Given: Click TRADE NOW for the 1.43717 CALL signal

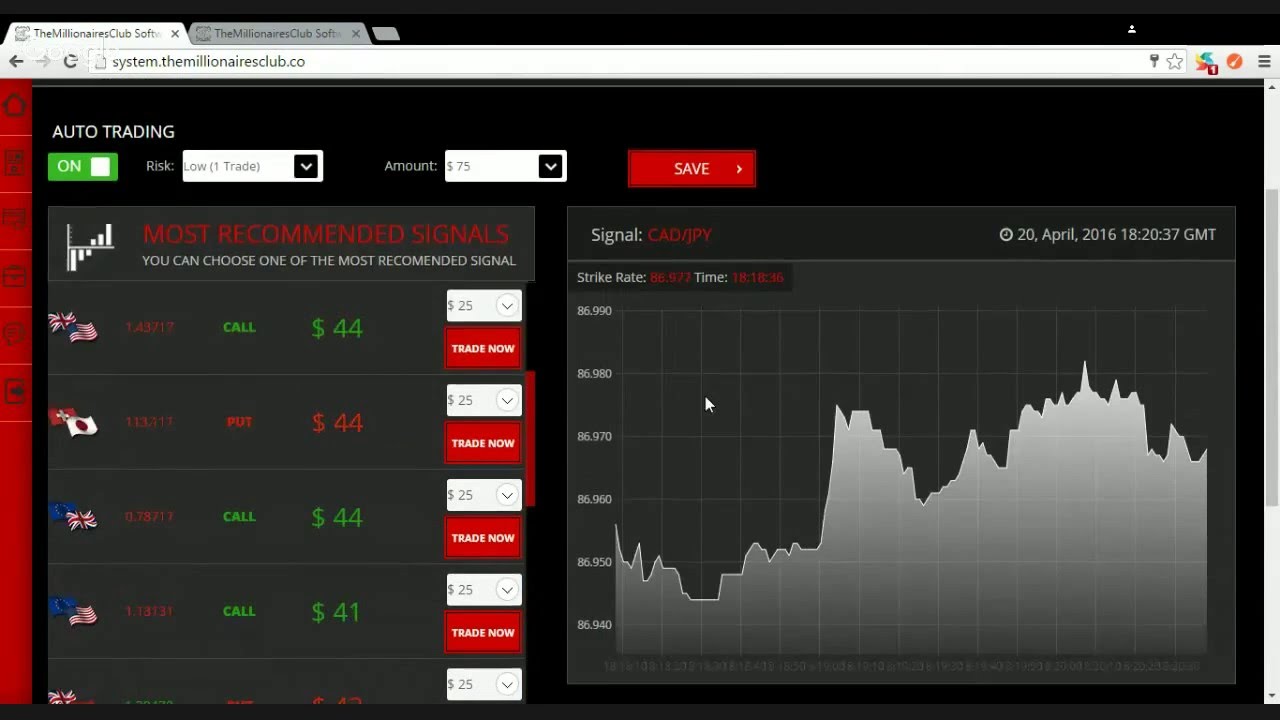Looking at the screenshot, I should tap(483, 349).
